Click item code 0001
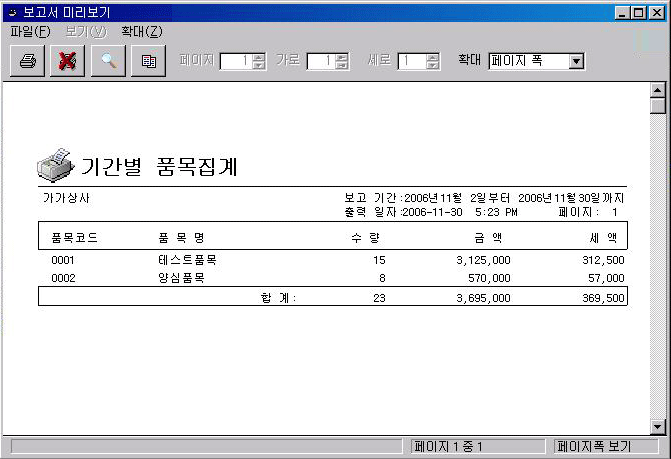This screenshot has height=459, width=671. pos(63,260)
